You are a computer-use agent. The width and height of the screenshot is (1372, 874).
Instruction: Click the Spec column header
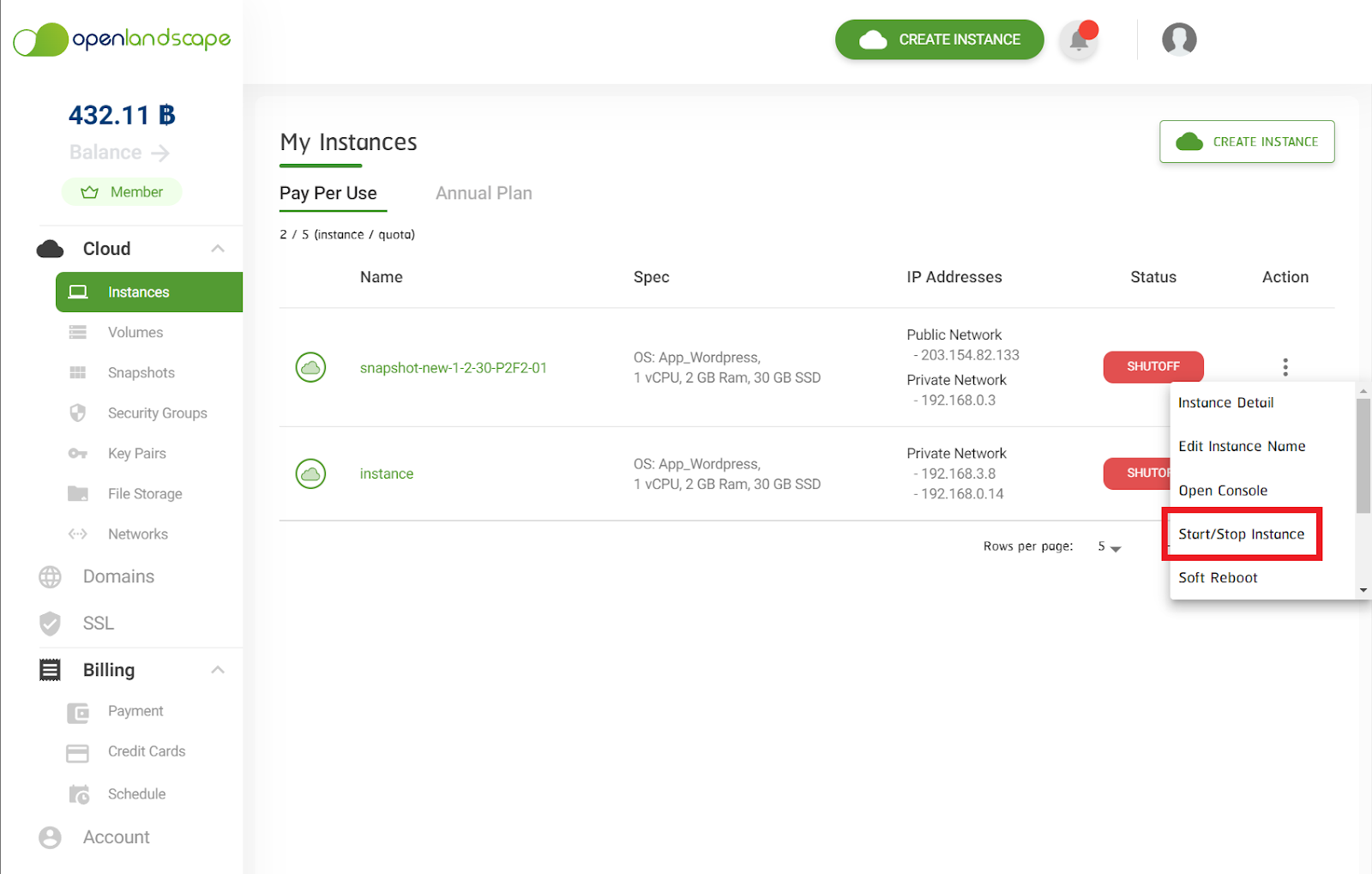652,277
